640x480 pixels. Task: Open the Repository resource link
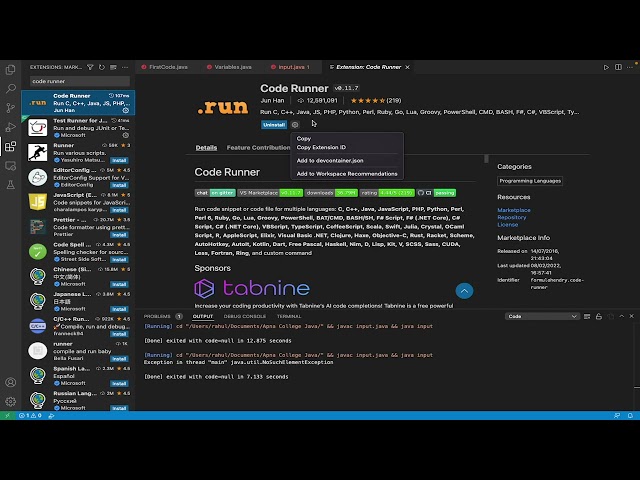(x=511, y=218)
